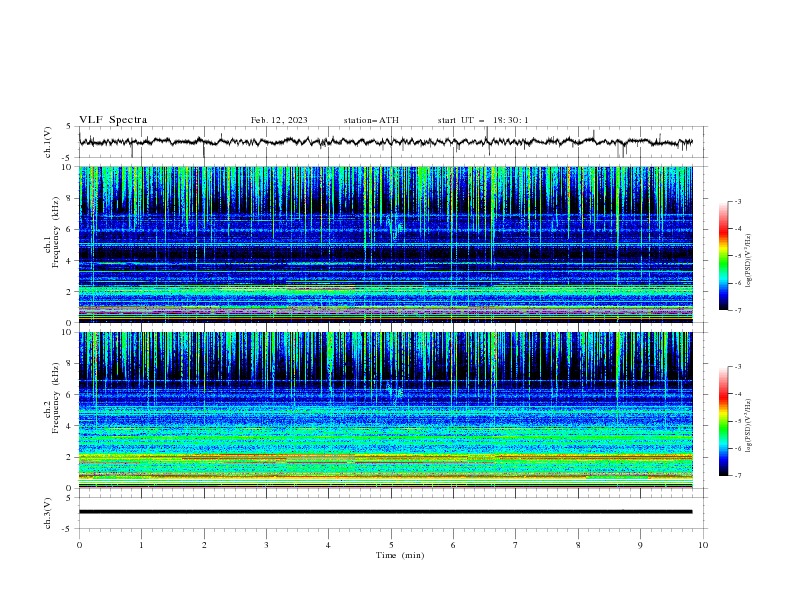Image resolution: width=792 pixels, height=612 pixels.
Task: Click the ch.1 spectrogram color bar
Action: tap(723, 256)
